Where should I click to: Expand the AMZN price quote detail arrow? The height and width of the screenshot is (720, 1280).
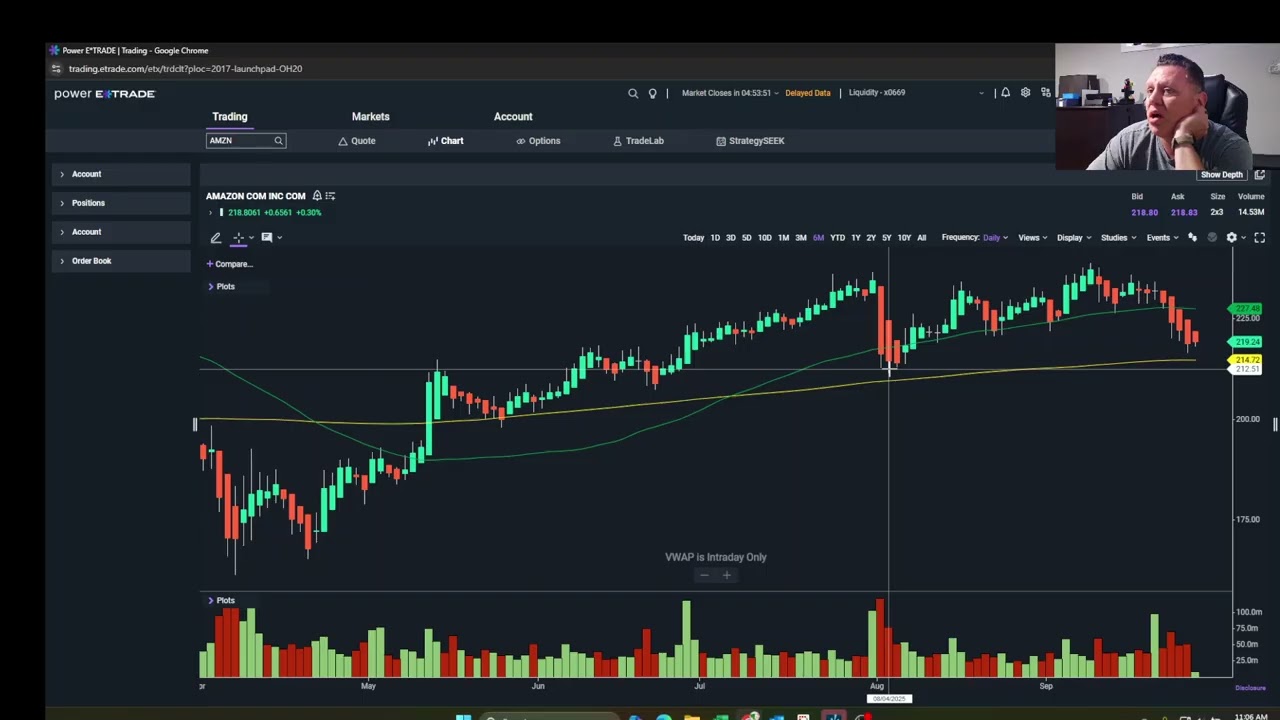(x=210, y=213)
